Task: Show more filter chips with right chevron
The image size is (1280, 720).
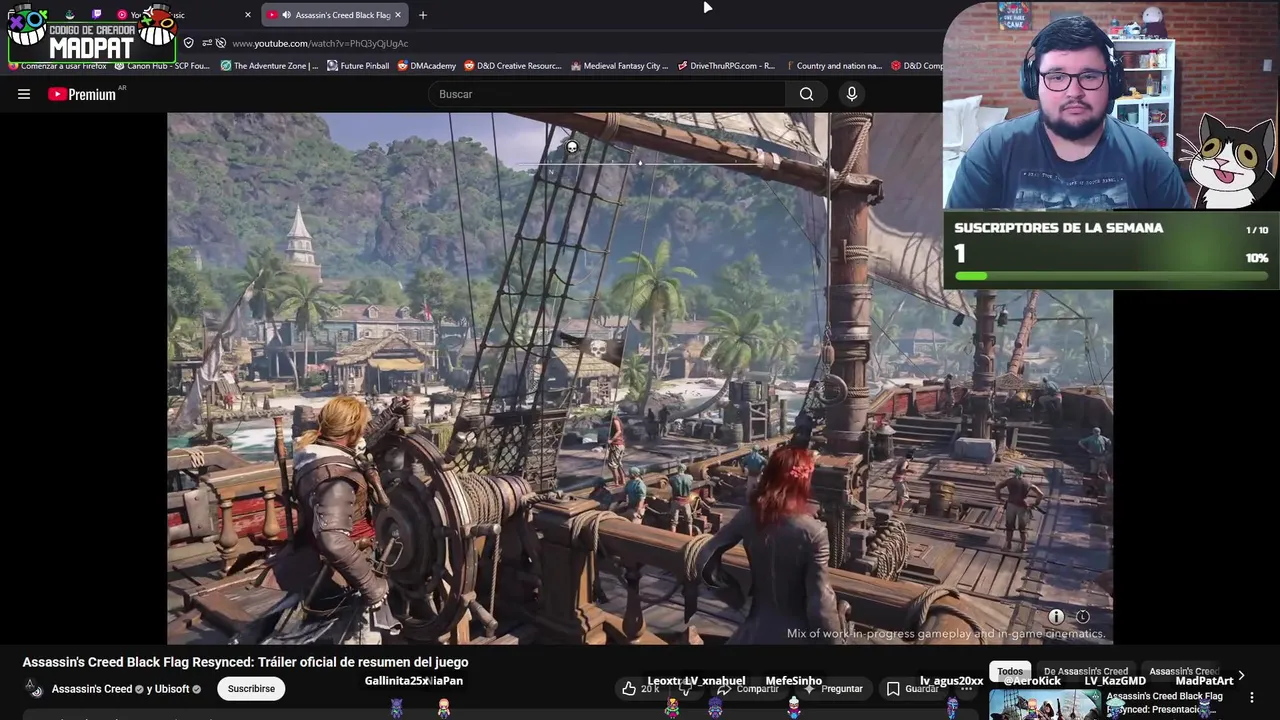Action: (1241, 675)
